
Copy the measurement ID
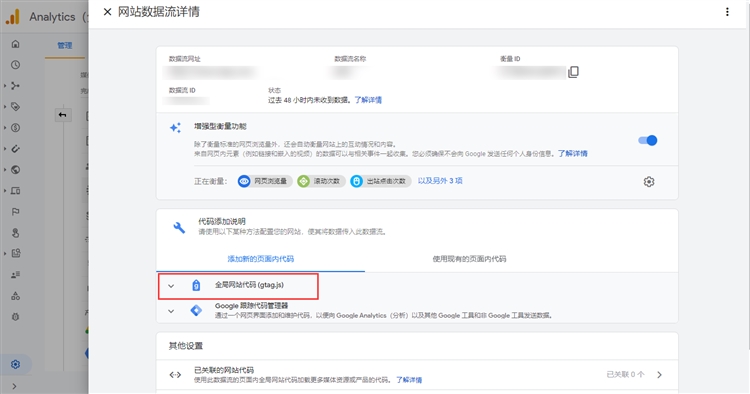tap(573, 72)
